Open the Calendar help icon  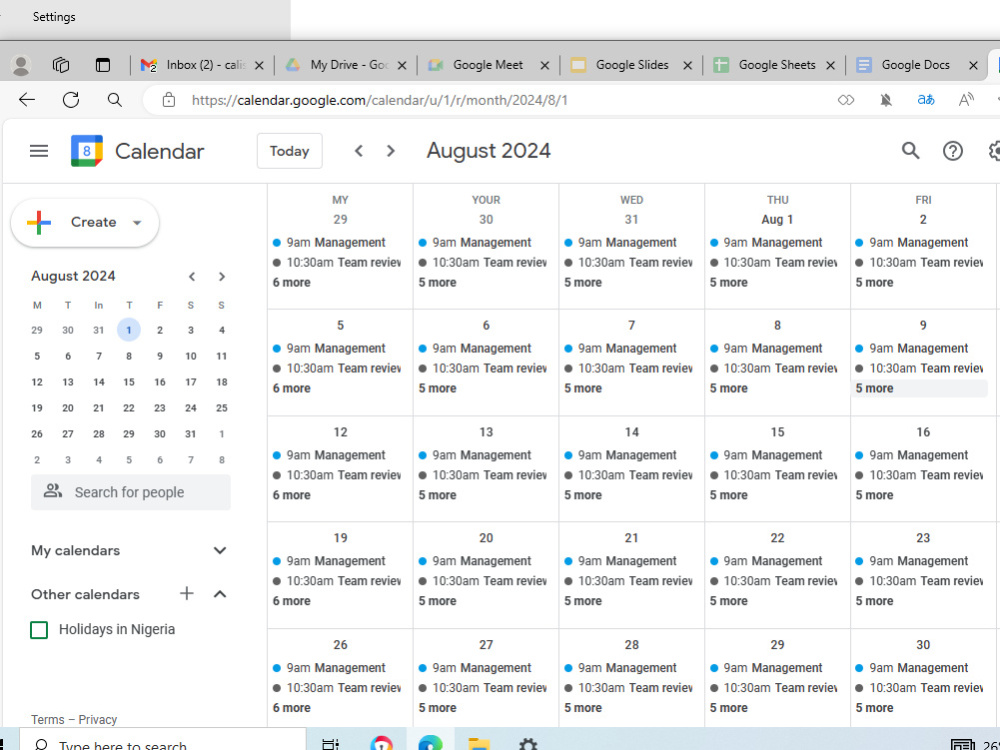(953, 151)
